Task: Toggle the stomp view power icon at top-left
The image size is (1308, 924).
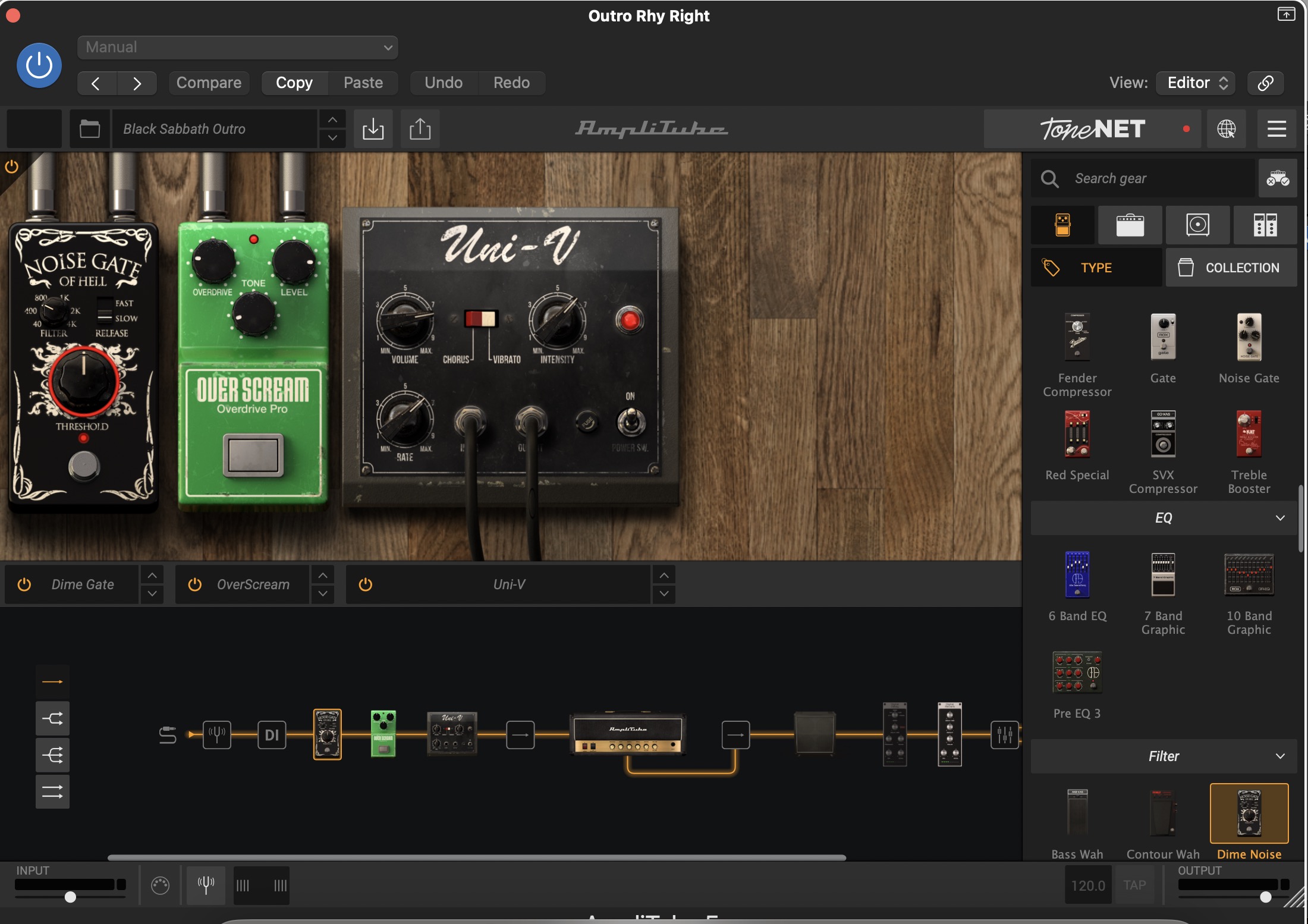Action: pyautogui.click(x=11, y=166)
